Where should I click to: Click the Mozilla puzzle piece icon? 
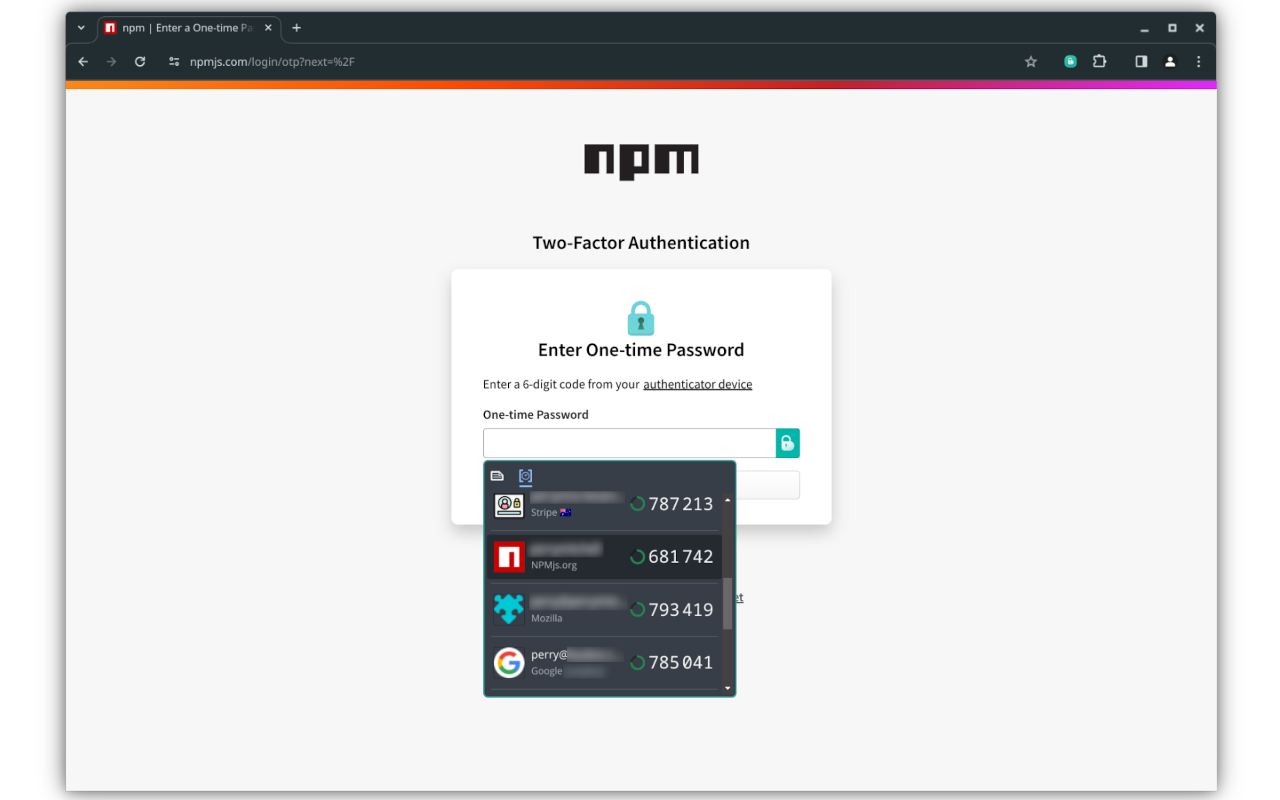(509, 609)
